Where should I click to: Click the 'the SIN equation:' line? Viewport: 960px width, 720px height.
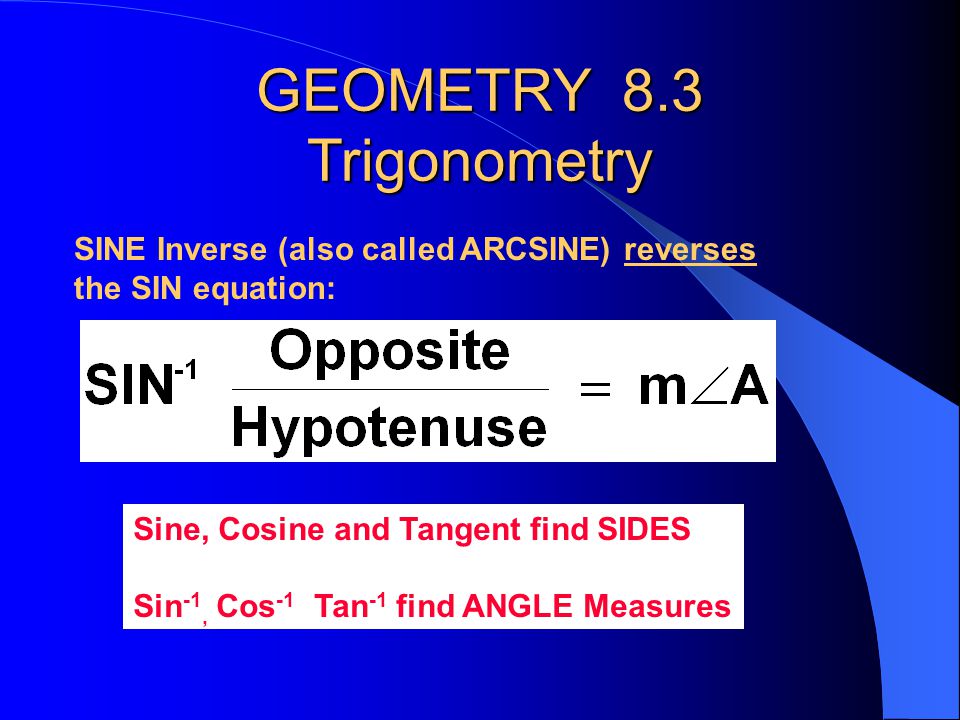pyautogui.click(x=204, y=289)
